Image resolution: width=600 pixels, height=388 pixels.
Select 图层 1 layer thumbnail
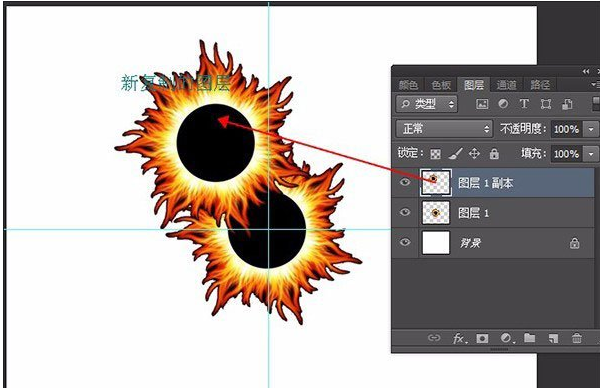(436, 213)
